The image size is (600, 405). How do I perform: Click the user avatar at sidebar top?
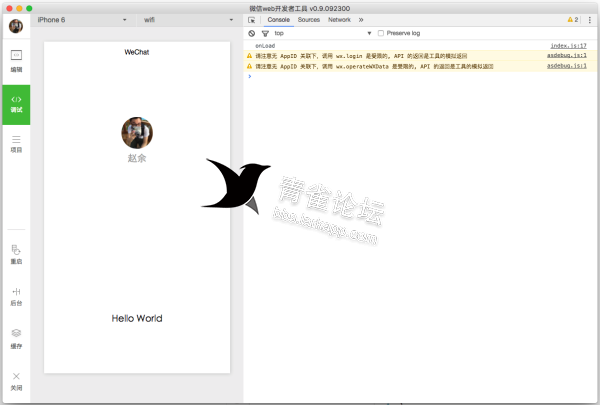pyautogui.click(x=16, y=26)
